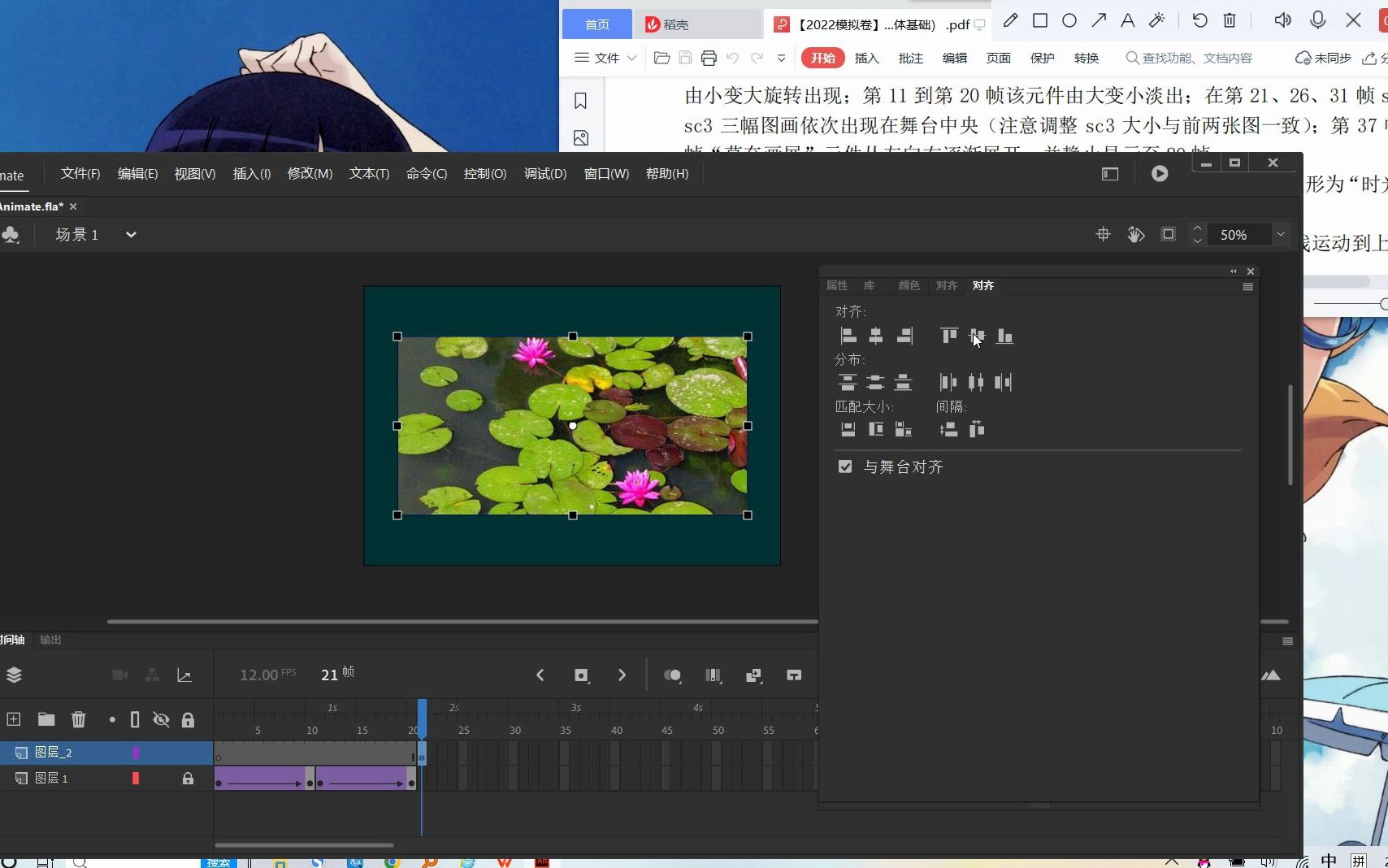Click 开始 tab in PDF viewer
Viewport: 1388px width, 868px height.
point(823,58)
